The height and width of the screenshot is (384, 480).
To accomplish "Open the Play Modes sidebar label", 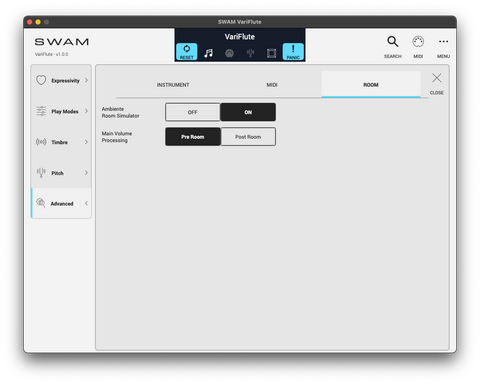I will pyautogui.click(x=65, y=111).
